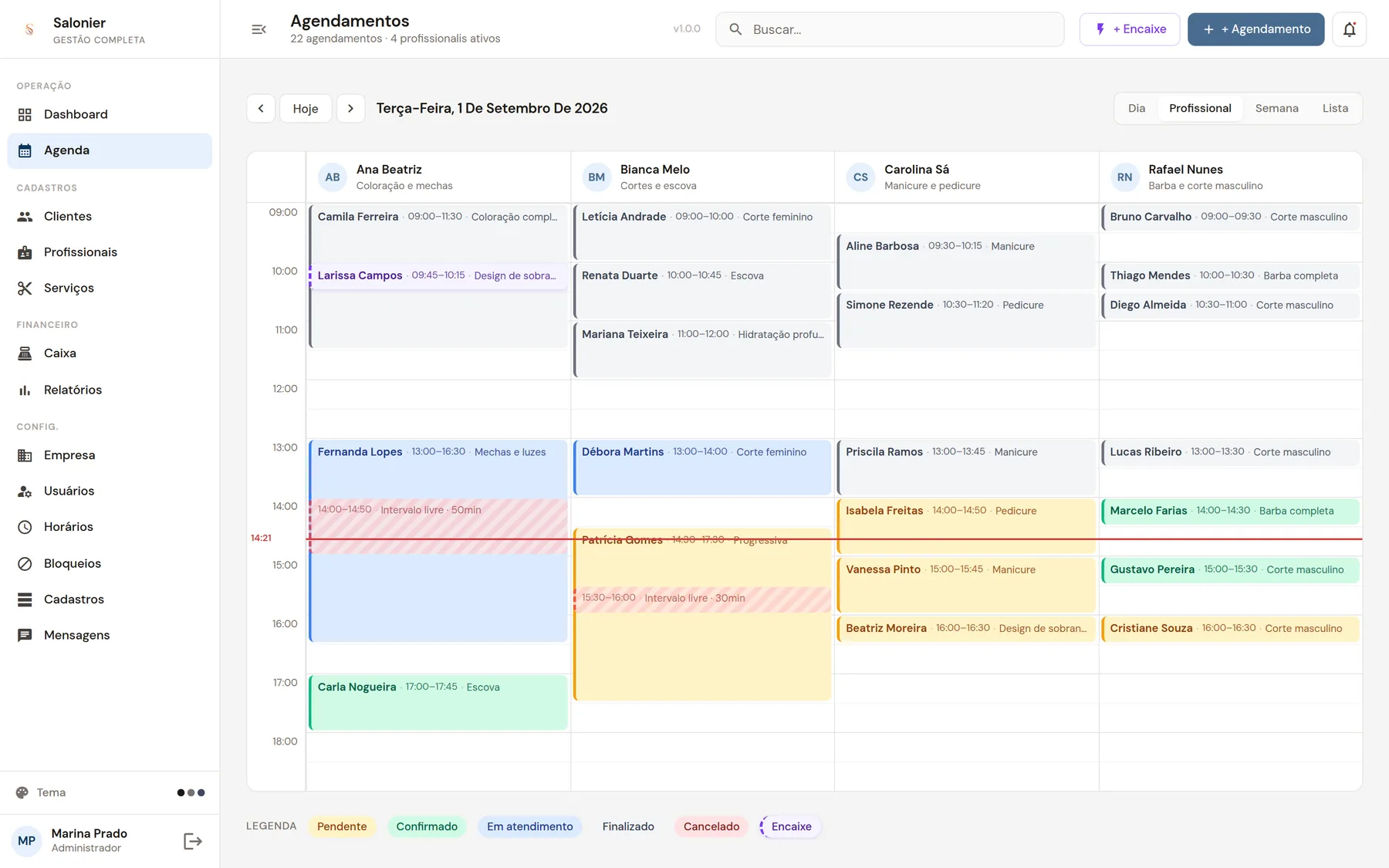Open Caixa cash register icon
The image size is (1389, 868).
coord(25,353)
